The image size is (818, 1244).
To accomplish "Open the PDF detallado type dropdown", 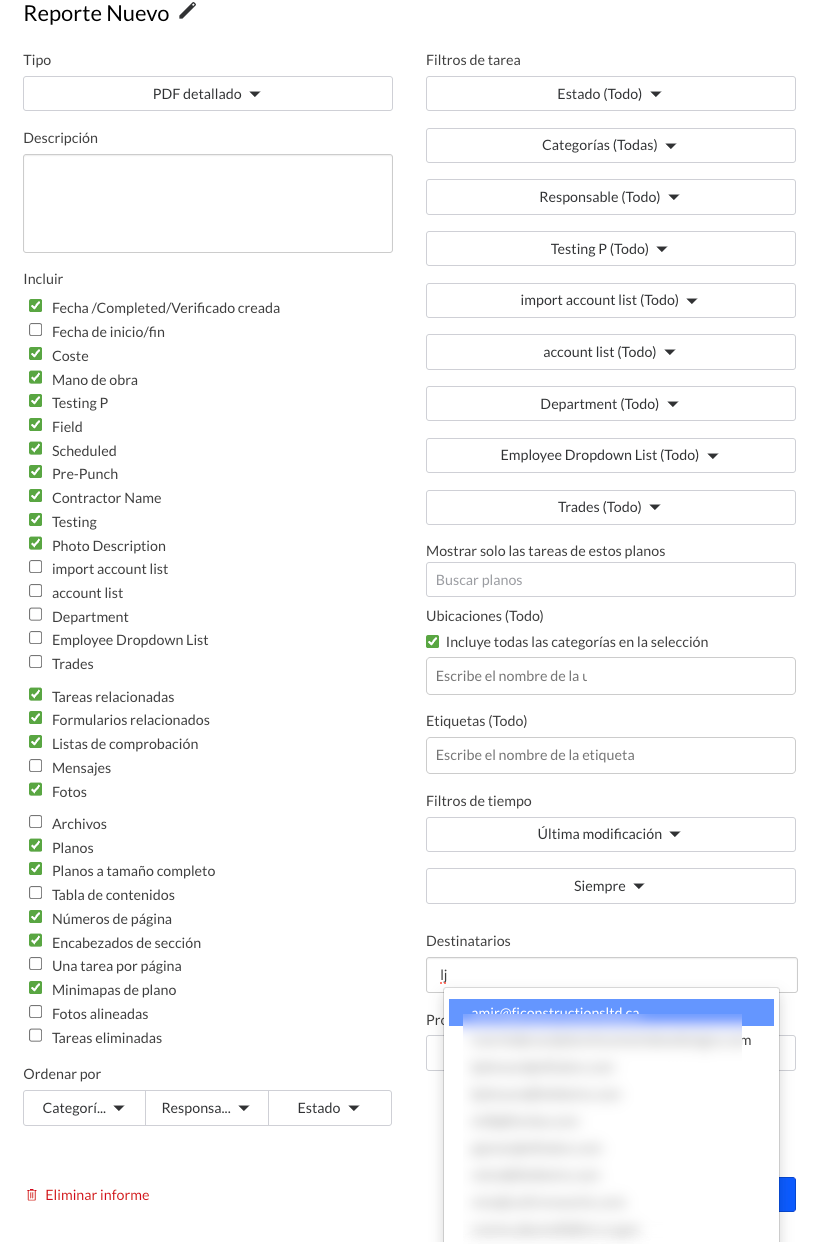I will (207, 94).
